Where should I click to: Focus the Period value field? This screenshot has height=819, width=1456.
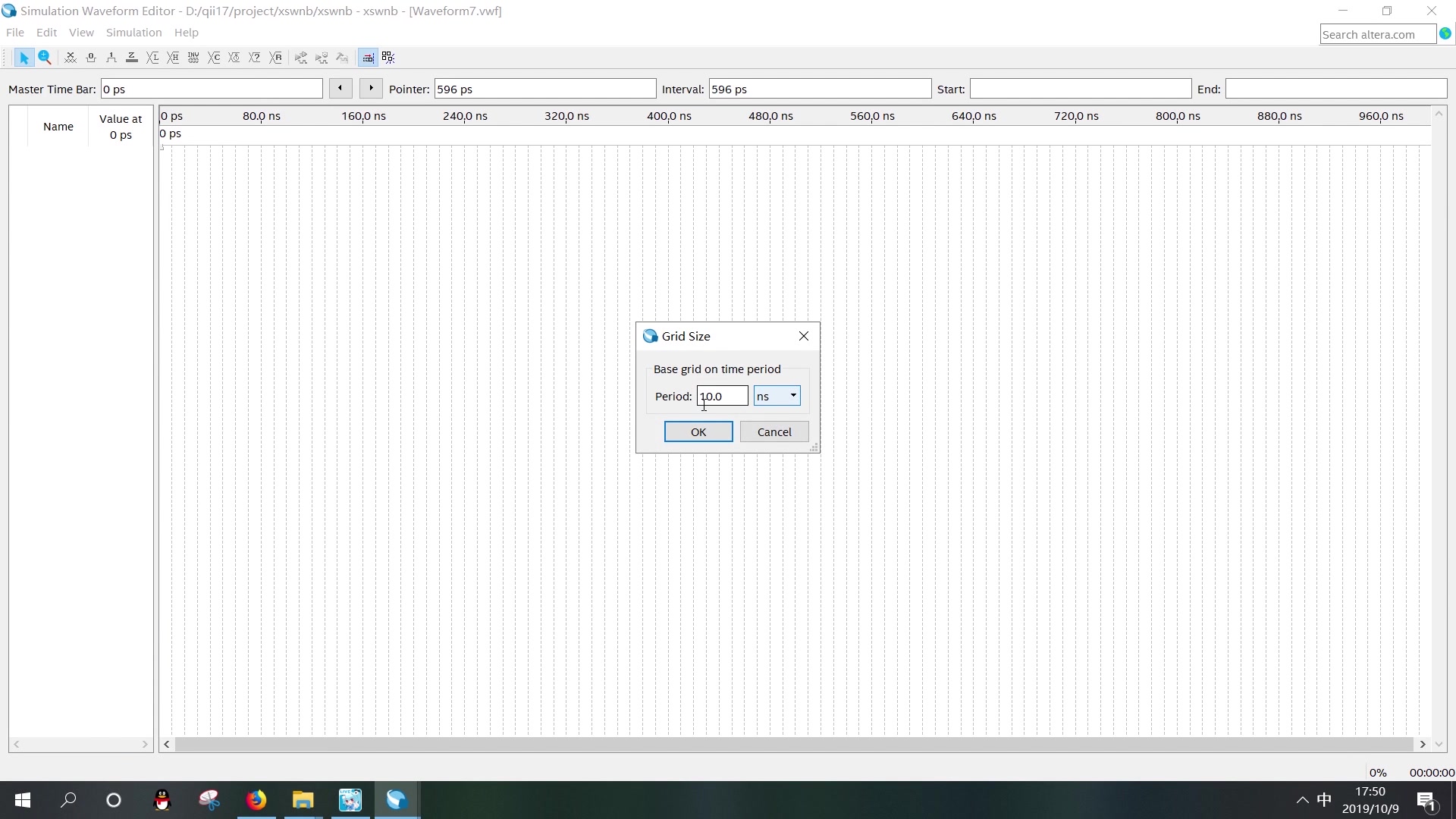click(723, 396)
